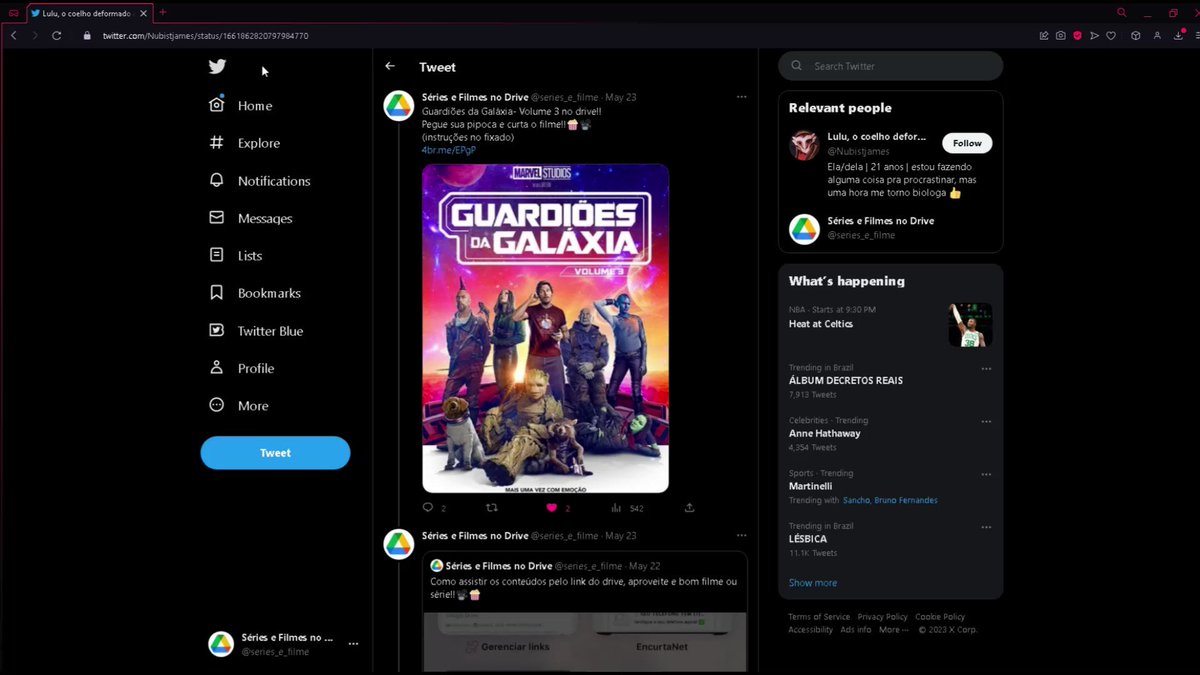The height and width of the screenshot is (675, 1200).
Task: Click the ad blocker shield icon
Action: coord(1077,35)
